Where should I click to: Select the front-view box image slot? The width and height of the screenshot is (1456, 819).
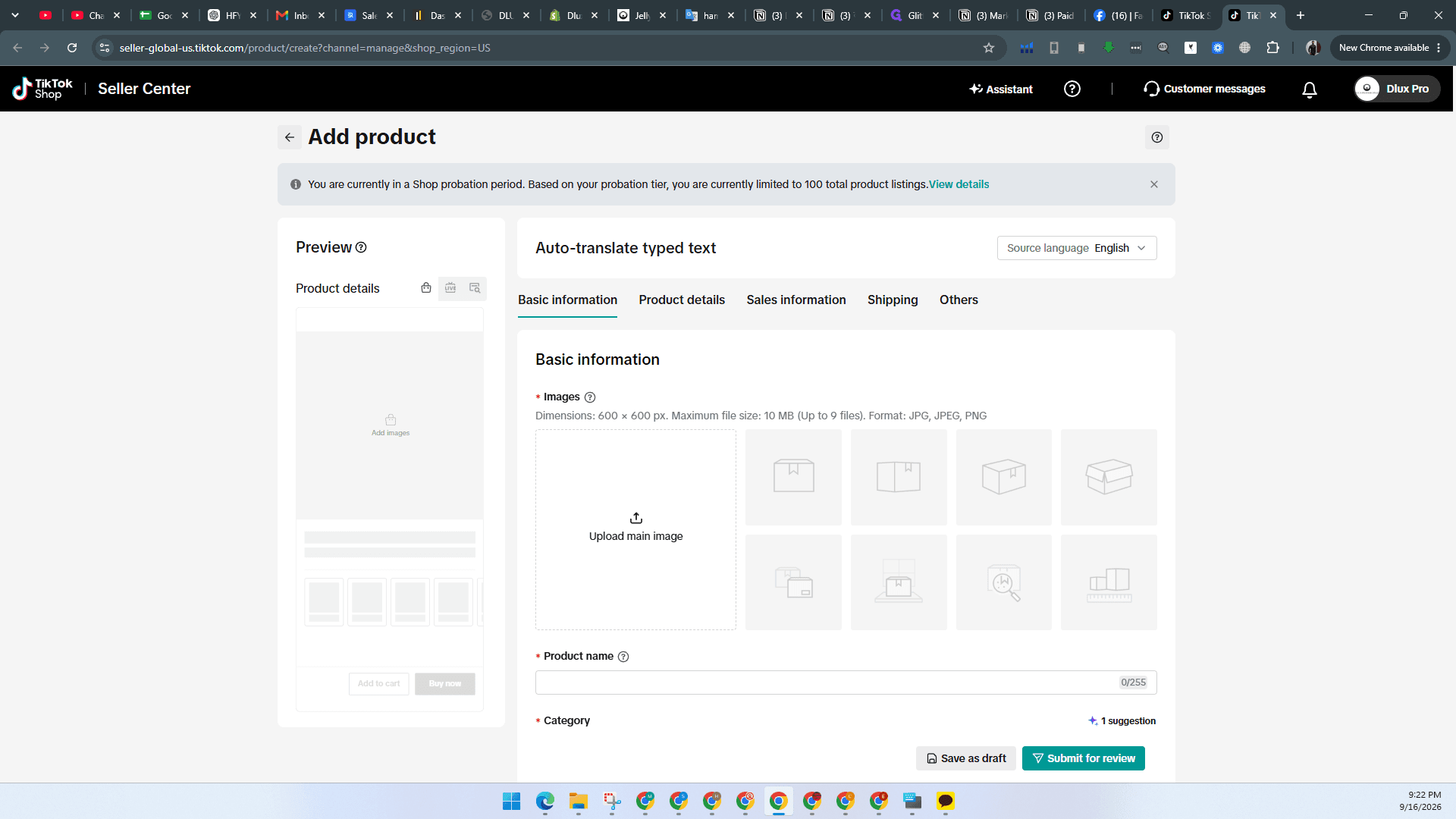(x=793, y=477)
